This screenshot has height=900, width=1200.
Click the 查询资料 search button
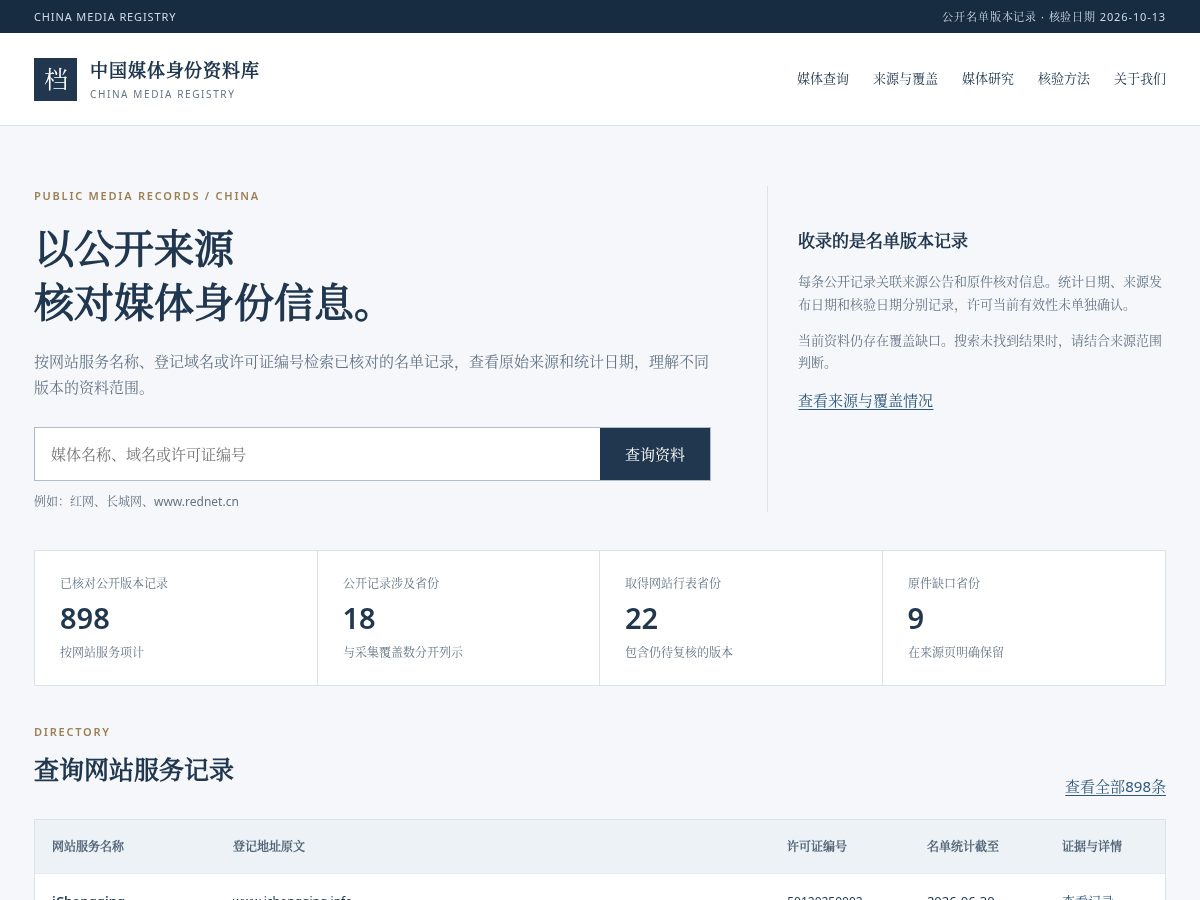655,454
